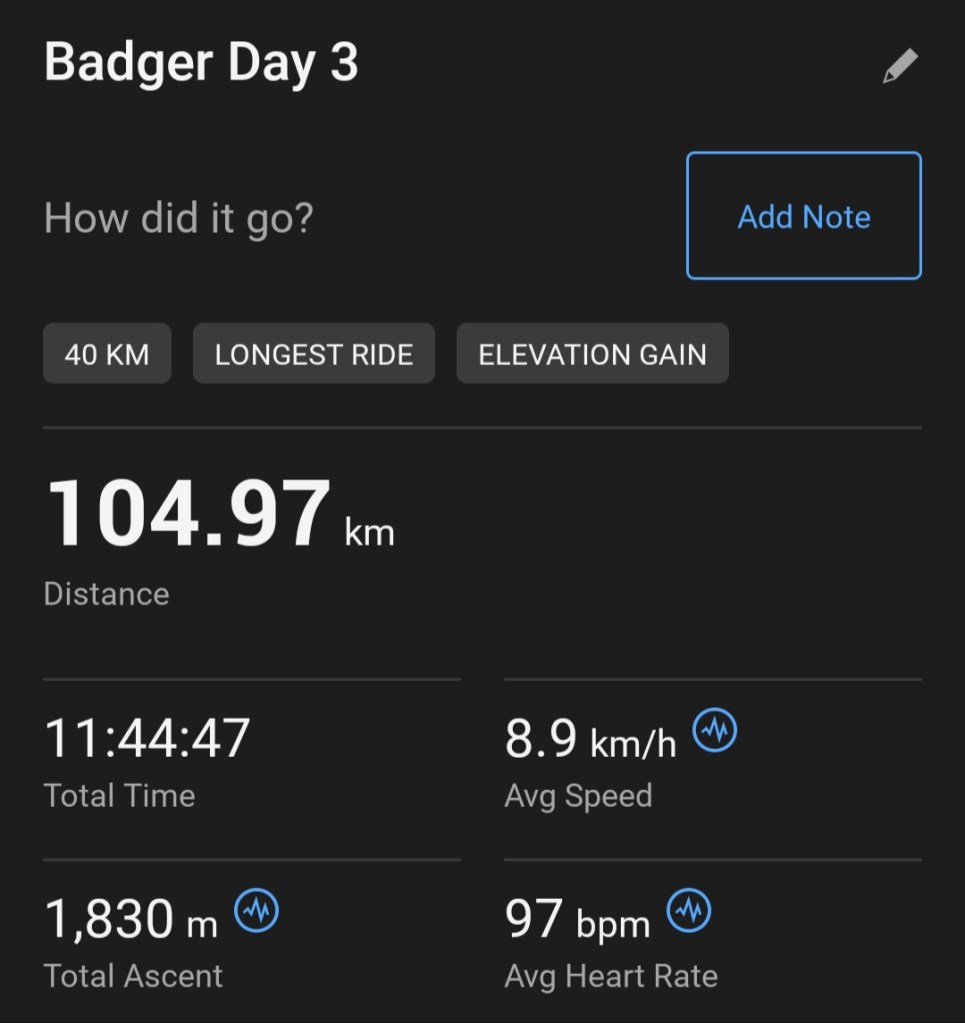Viewport: 965px width, 1023px height.
Task: Tap the 1,830 m ascent value
Action: [x=131, y=920]
